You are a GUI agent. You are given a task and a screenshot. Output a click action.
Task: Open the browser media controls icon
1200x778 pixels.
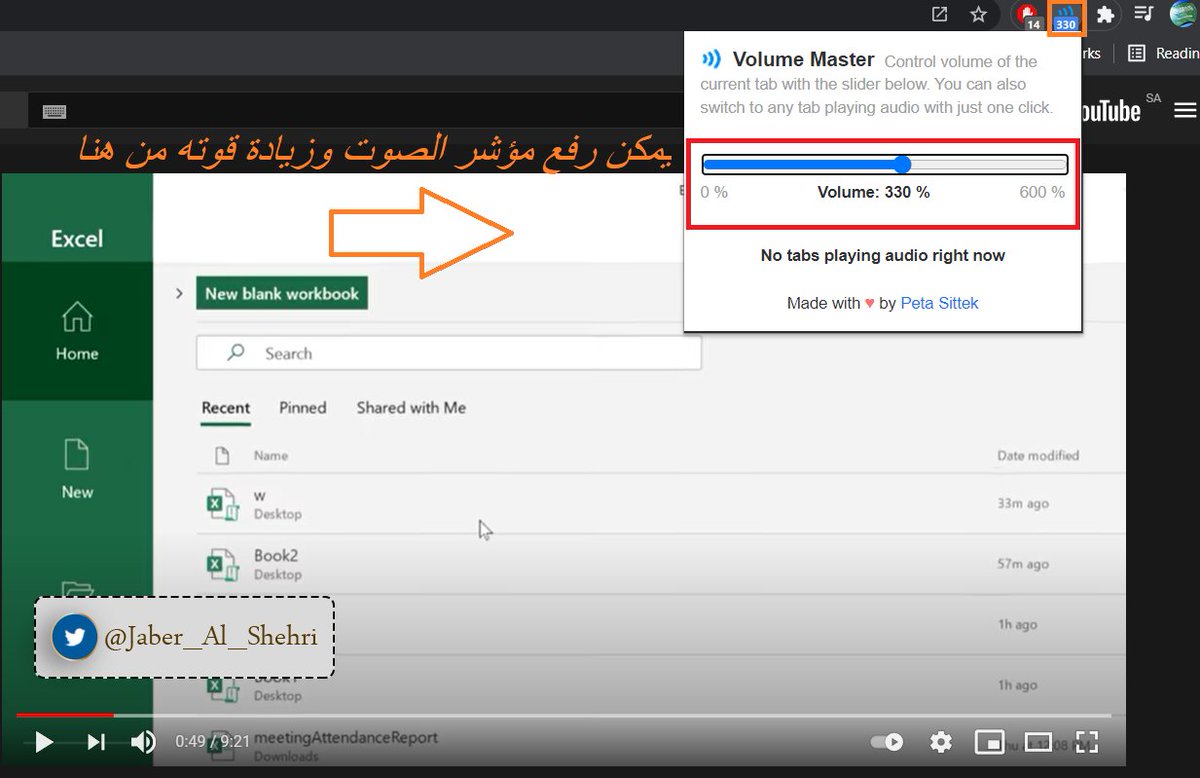pos(1145,15)
